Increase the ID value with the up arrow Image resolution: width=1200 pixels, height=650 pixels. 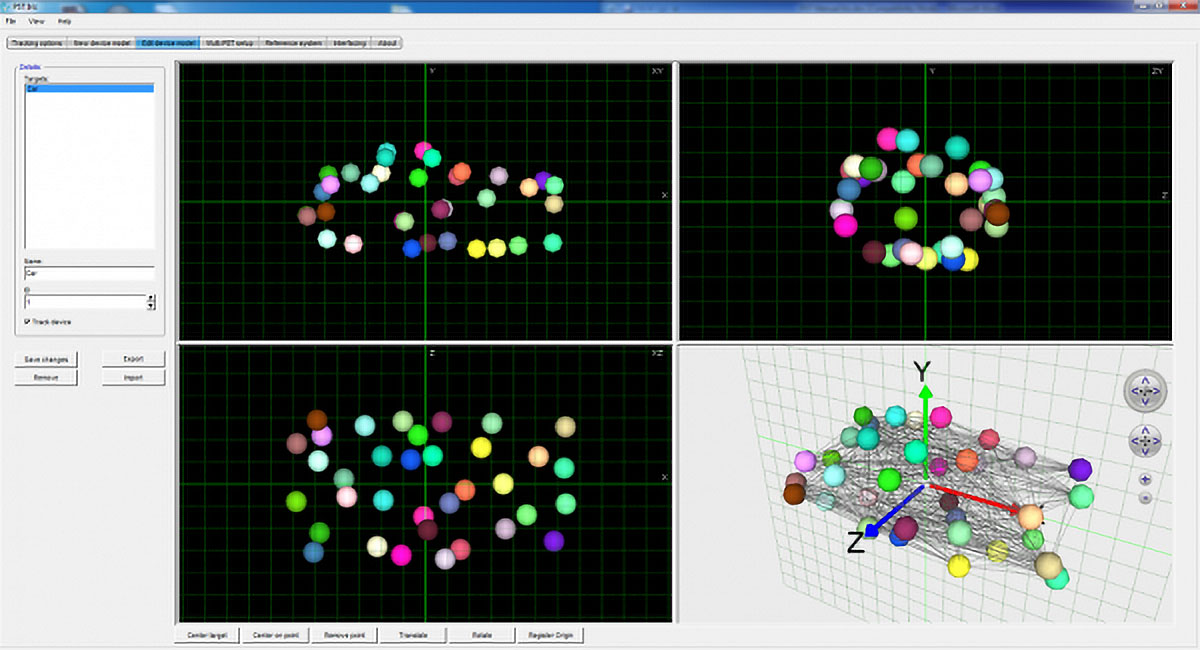(150, 297)
